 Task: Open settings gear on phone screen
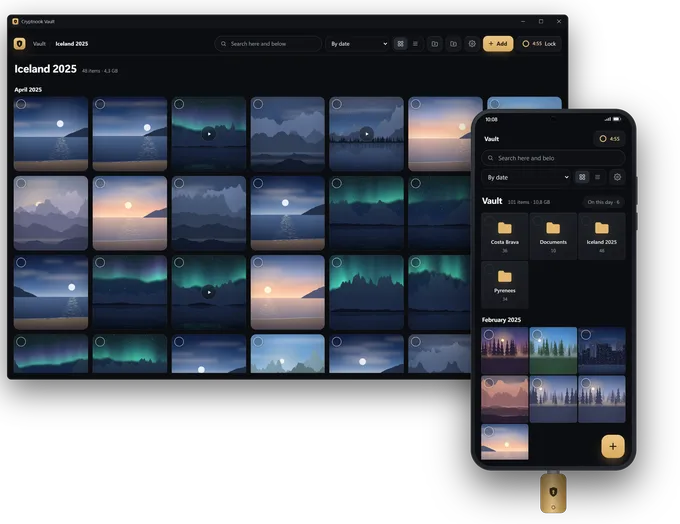617,177
